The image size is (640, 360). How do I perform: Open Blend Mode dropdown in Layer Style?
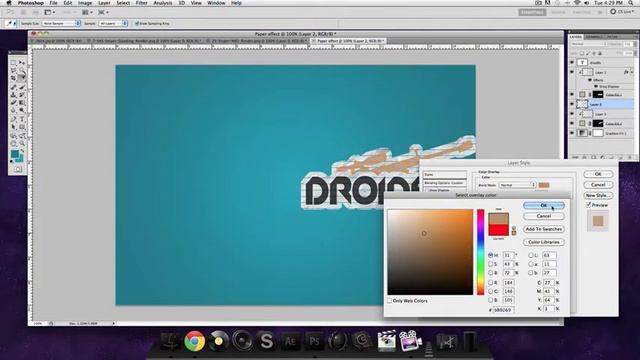coord(517,185)
